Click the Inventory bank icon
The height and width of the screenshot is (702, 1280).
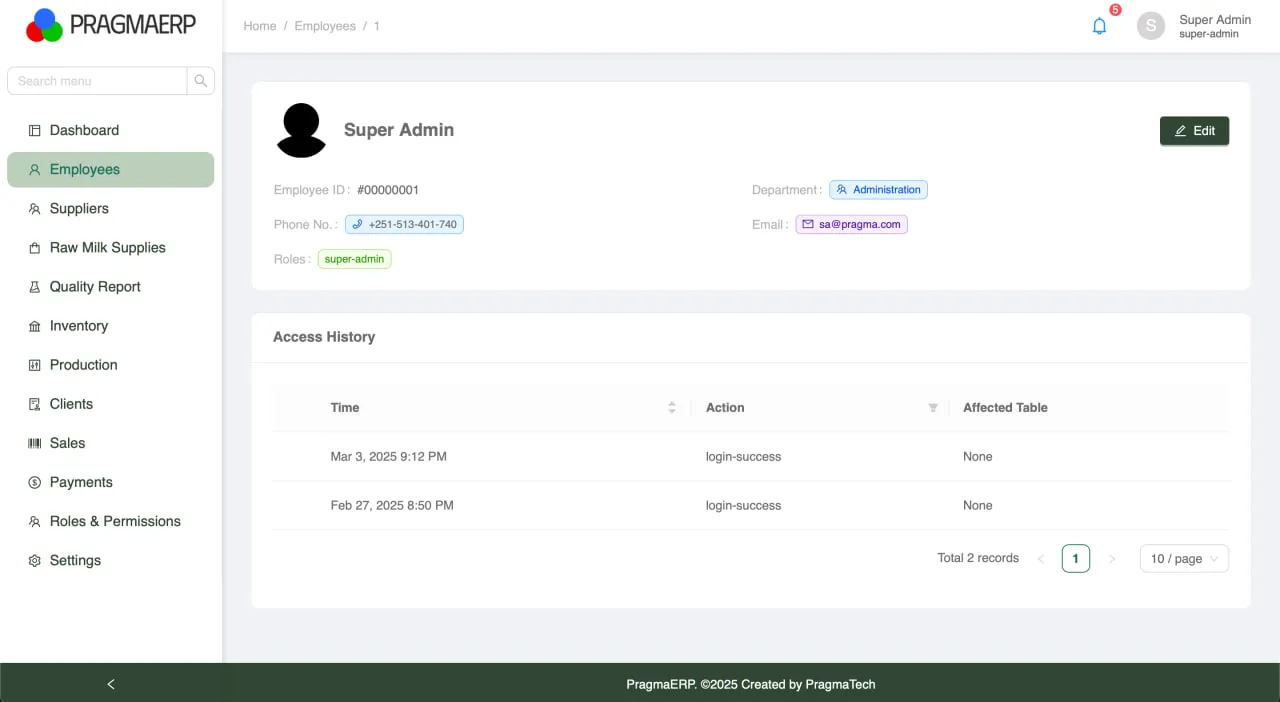click(x=35, y=326)
